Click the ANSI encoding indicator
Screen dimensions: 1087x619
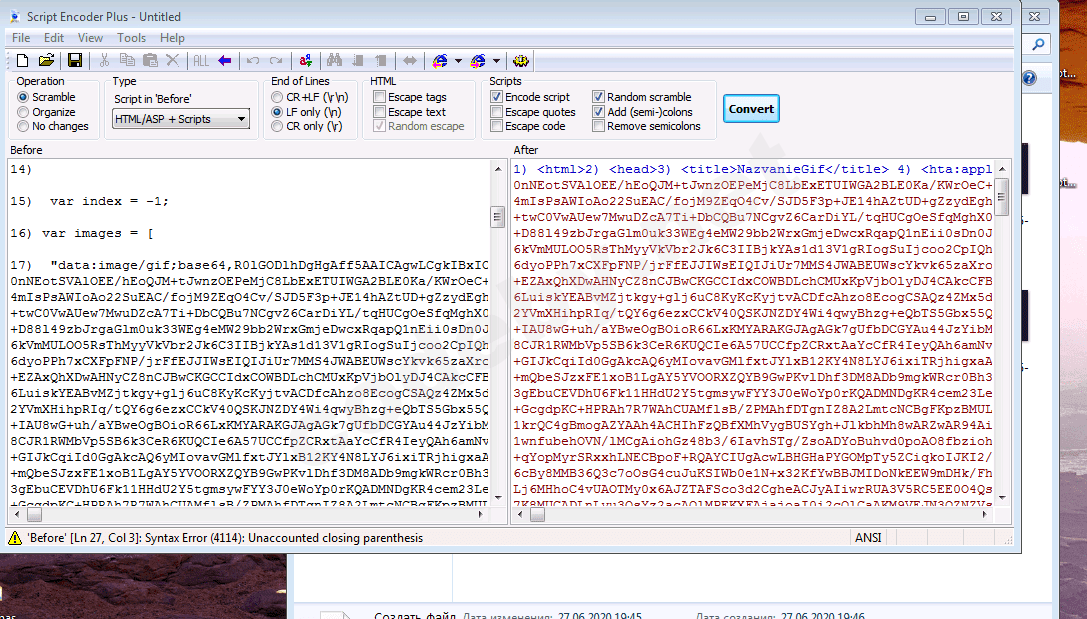(868, 537)
